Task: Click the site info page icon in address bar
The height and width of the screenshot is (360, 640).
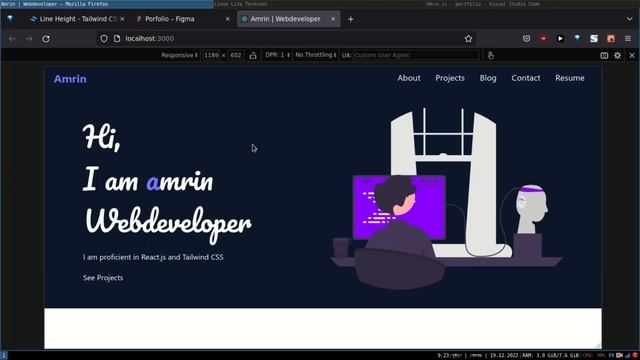Action: point(117,38)
